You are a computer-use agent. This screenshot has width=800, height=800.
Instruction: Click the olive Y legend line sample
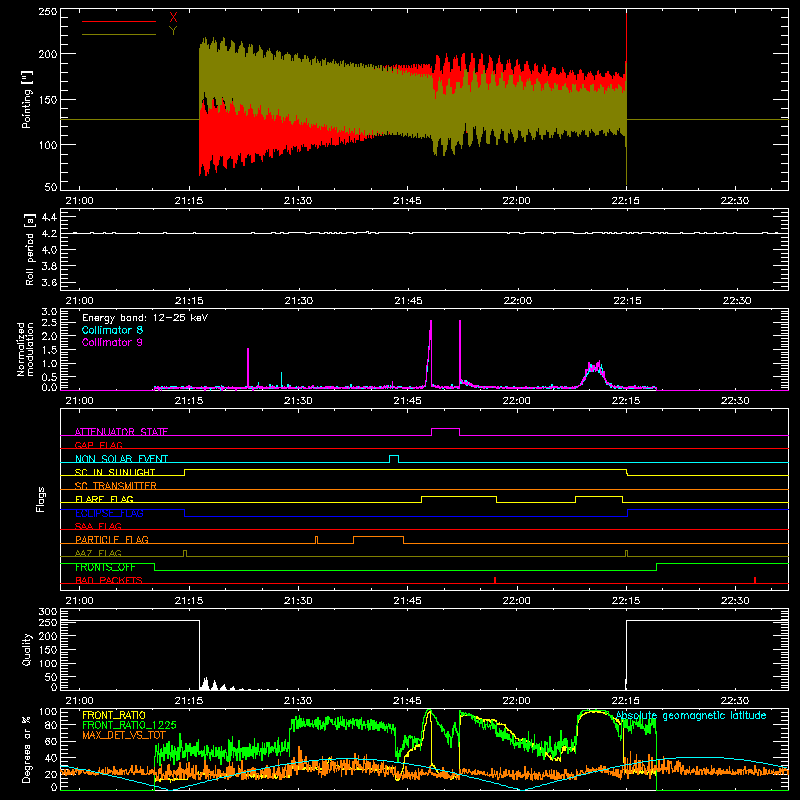(x=119, y=34)
